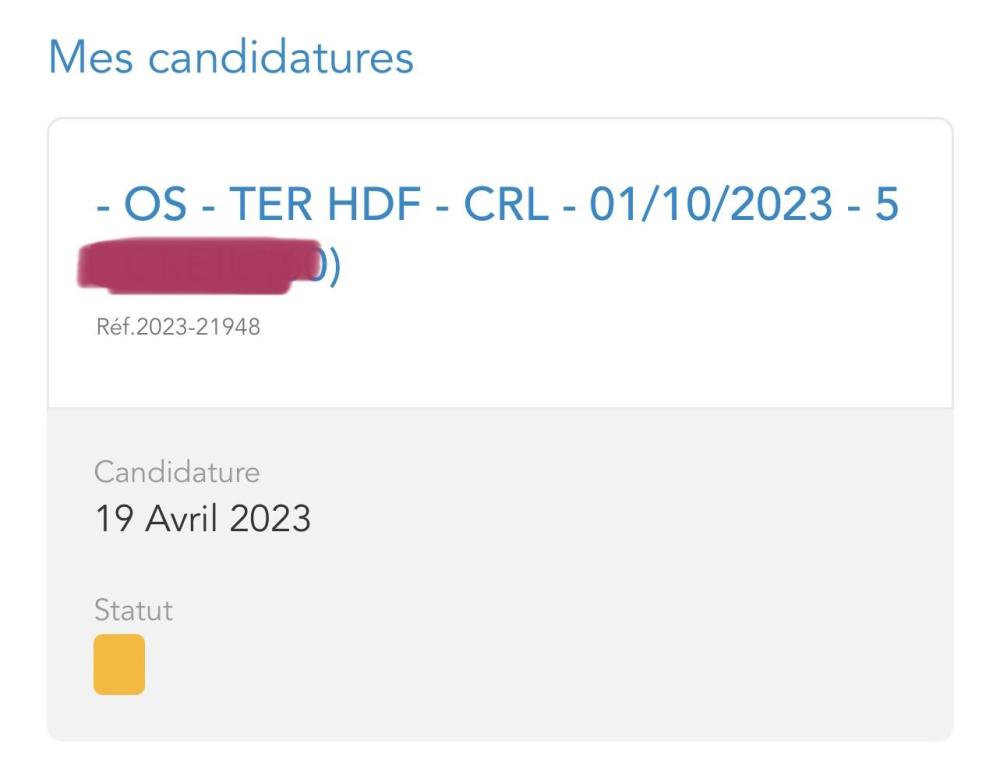Click the Statut label
1000x766 pixels.
(133, 610)
